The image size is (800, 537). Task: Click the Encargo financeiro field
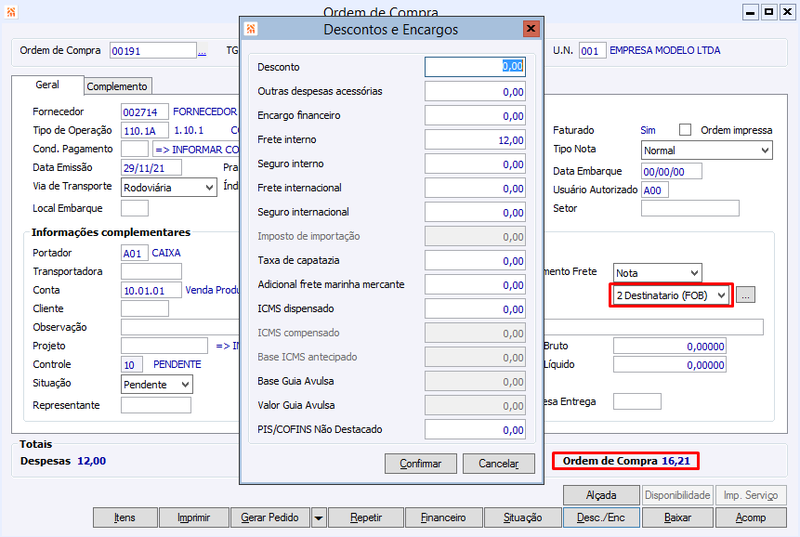475,116
